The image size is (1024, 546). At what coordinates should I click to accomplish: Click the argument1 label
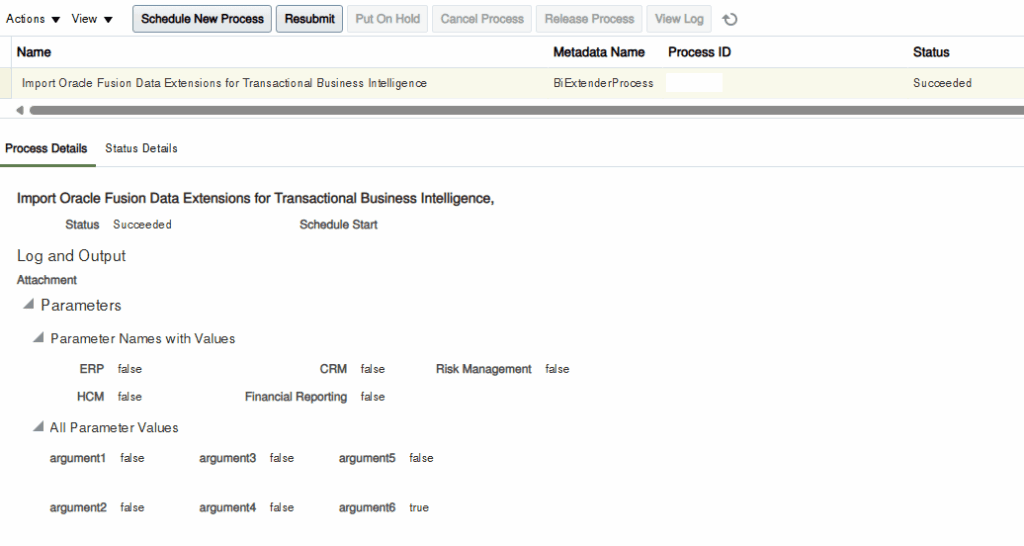[x=77, y=458]
